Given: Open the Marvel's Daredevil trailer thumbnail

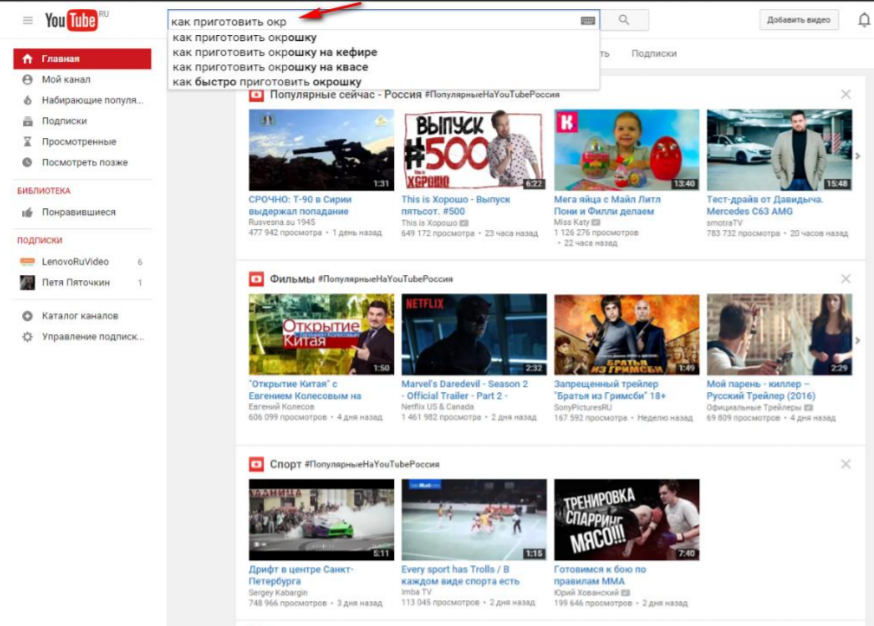Looking at the screenshot, I should 474,334.
